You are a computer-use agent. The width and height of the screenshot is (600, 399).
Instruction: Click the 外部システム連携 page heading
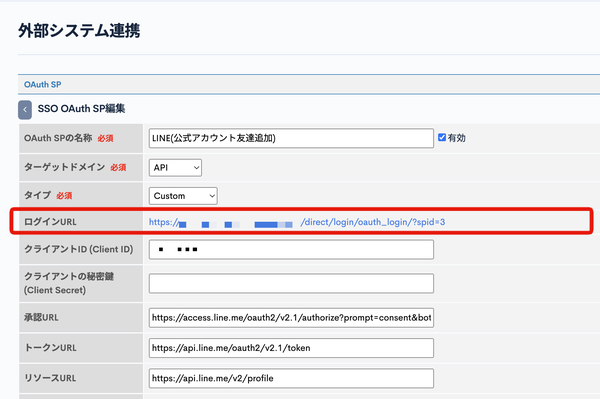click(79, 31)
